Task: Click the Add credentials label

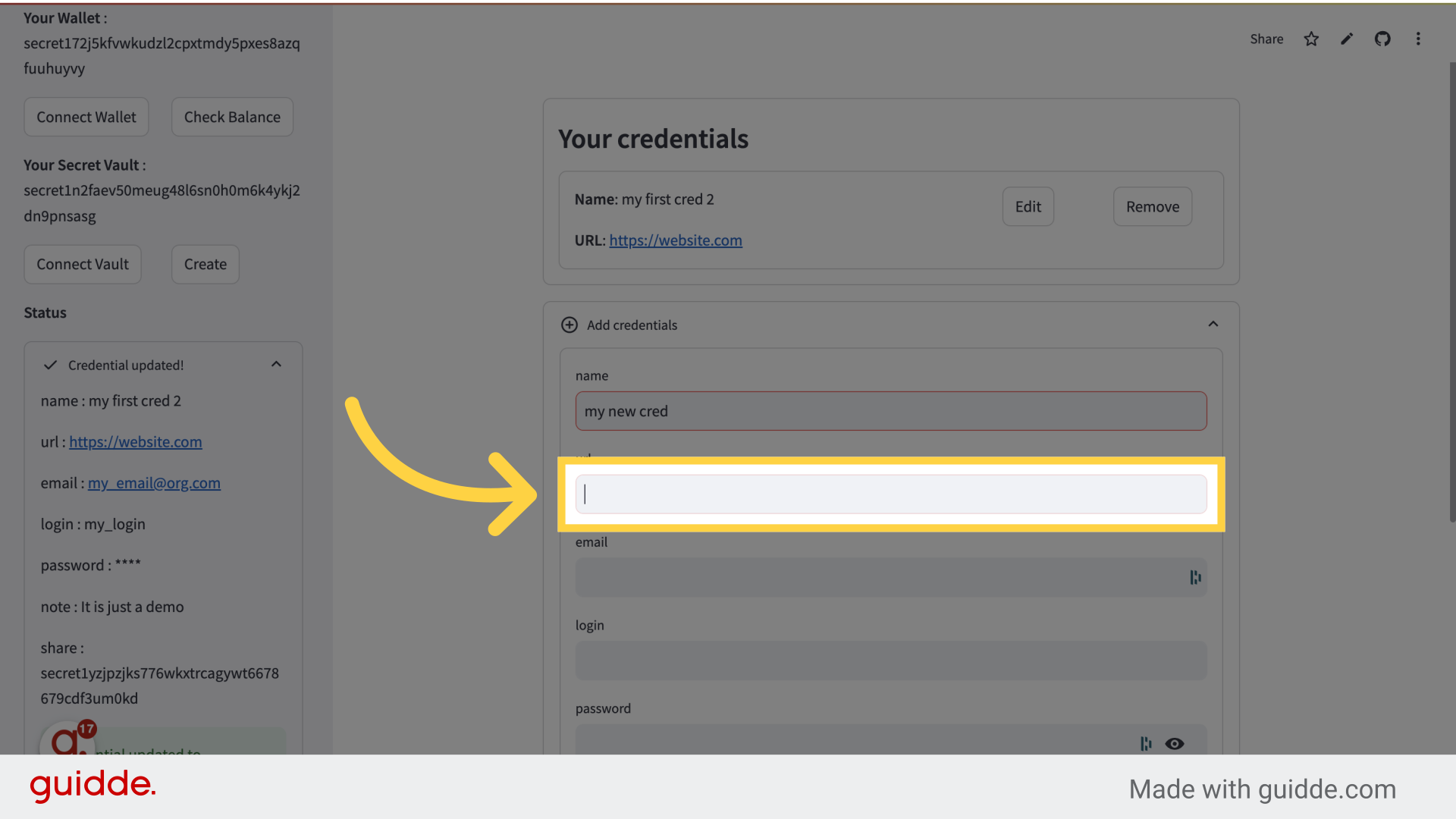Action: click(x=632, y=324)
